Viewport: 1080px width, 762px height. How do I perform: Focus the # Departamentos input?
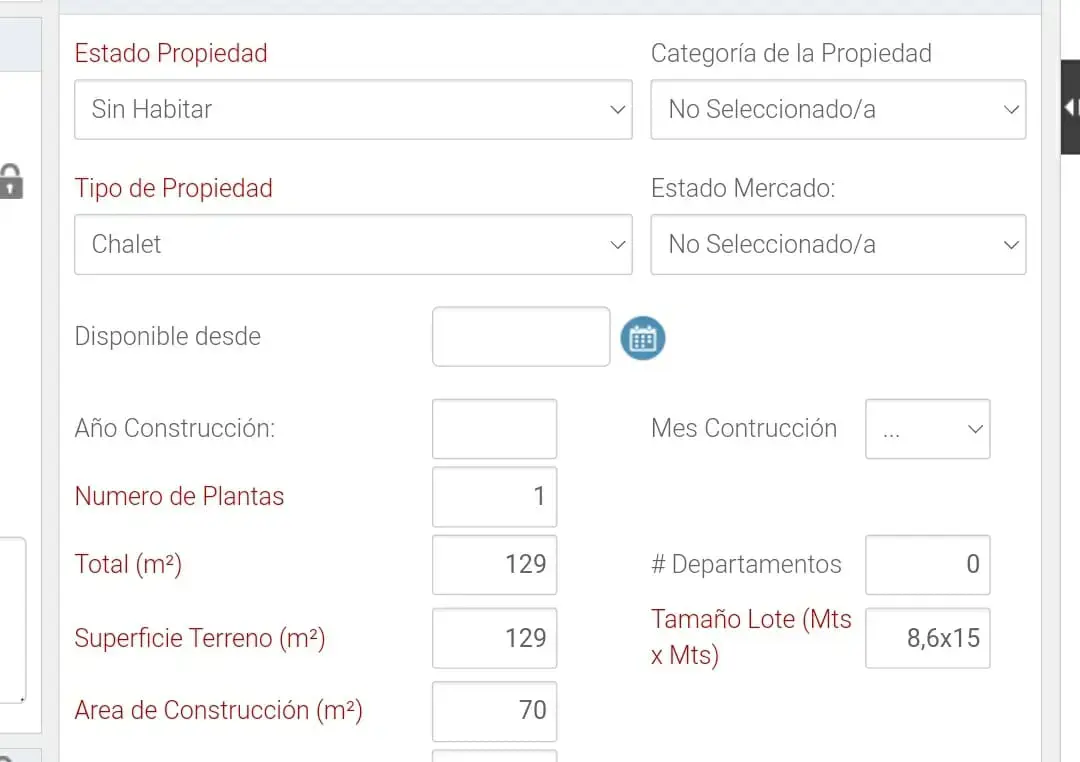pos(927,565)
